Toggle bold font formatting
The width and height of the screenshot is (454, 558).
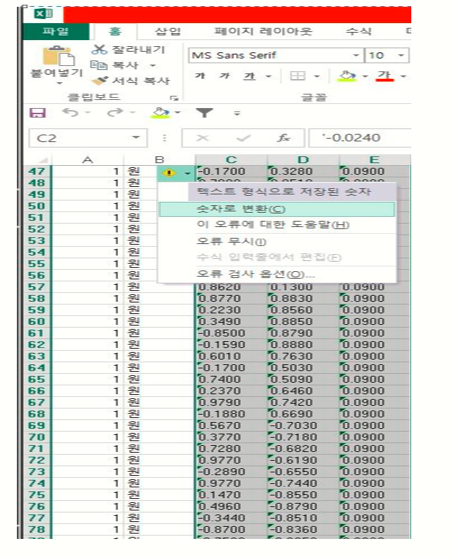(x=200, y=76)
